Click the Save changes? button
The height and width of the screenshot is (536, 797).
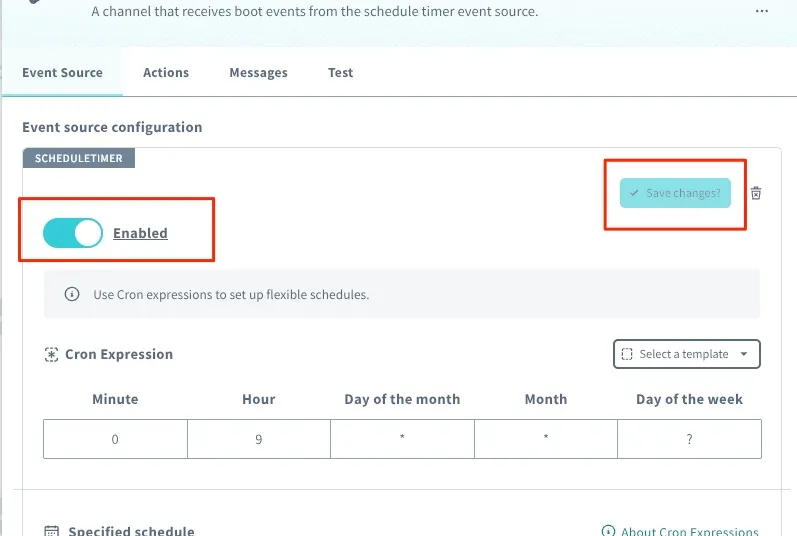click(675, 193)
